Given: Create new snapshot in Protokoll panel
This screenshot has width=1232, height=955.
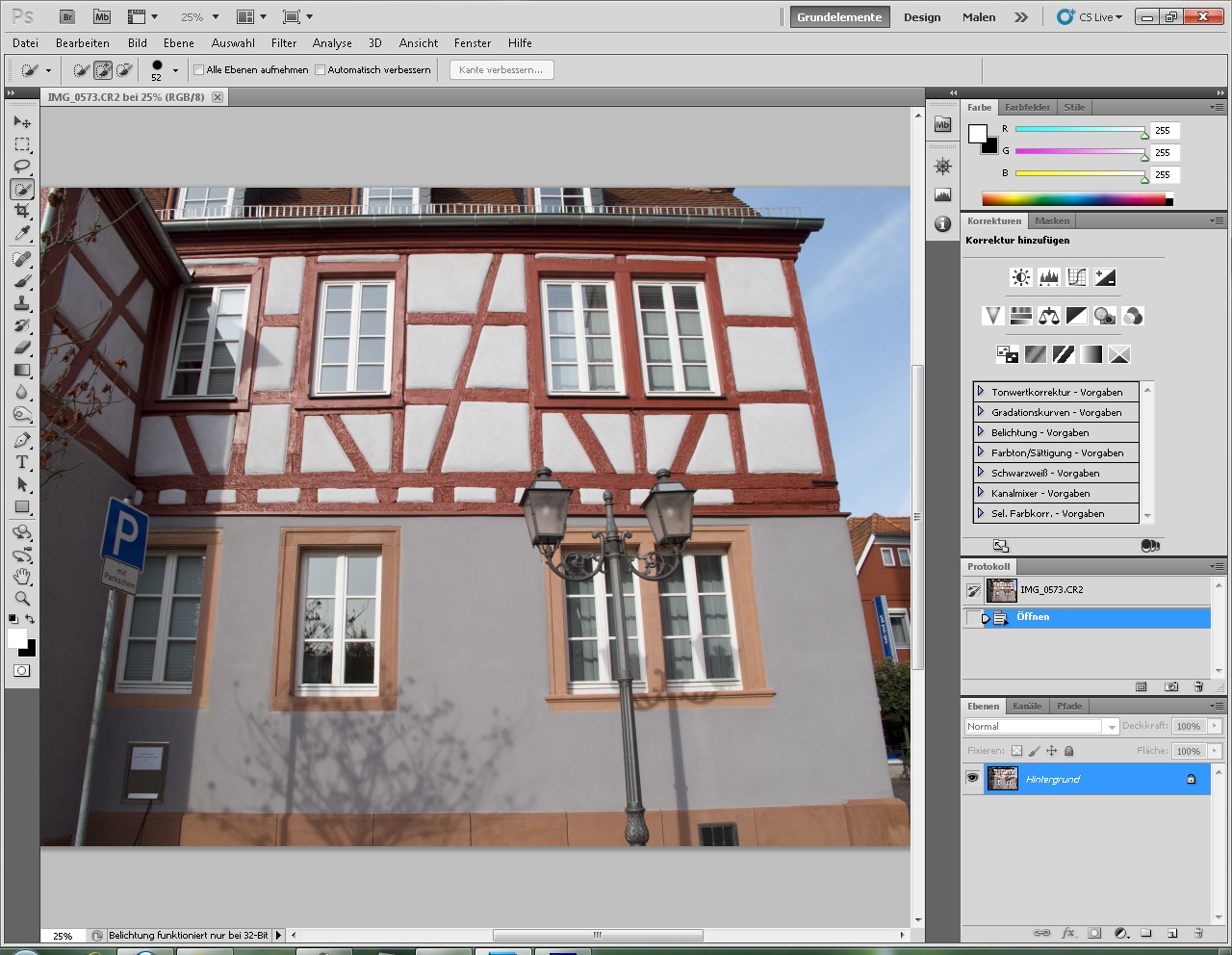Looking at the screenshot, I should [x=1171, y=686].
